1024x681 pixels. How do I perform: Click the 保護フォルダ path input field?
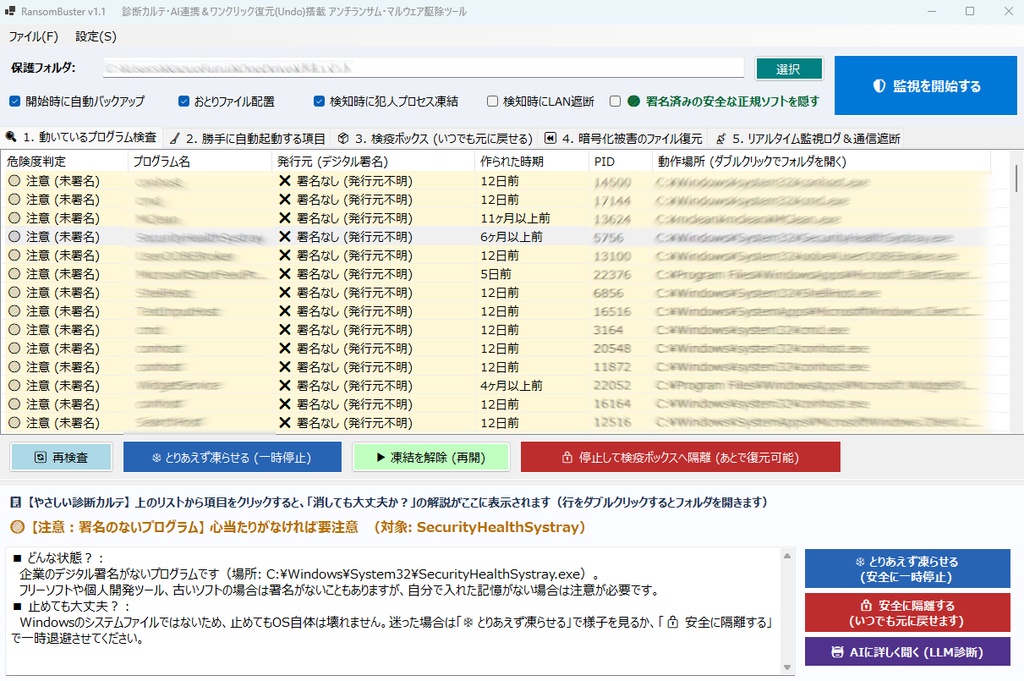pos(423,68)
